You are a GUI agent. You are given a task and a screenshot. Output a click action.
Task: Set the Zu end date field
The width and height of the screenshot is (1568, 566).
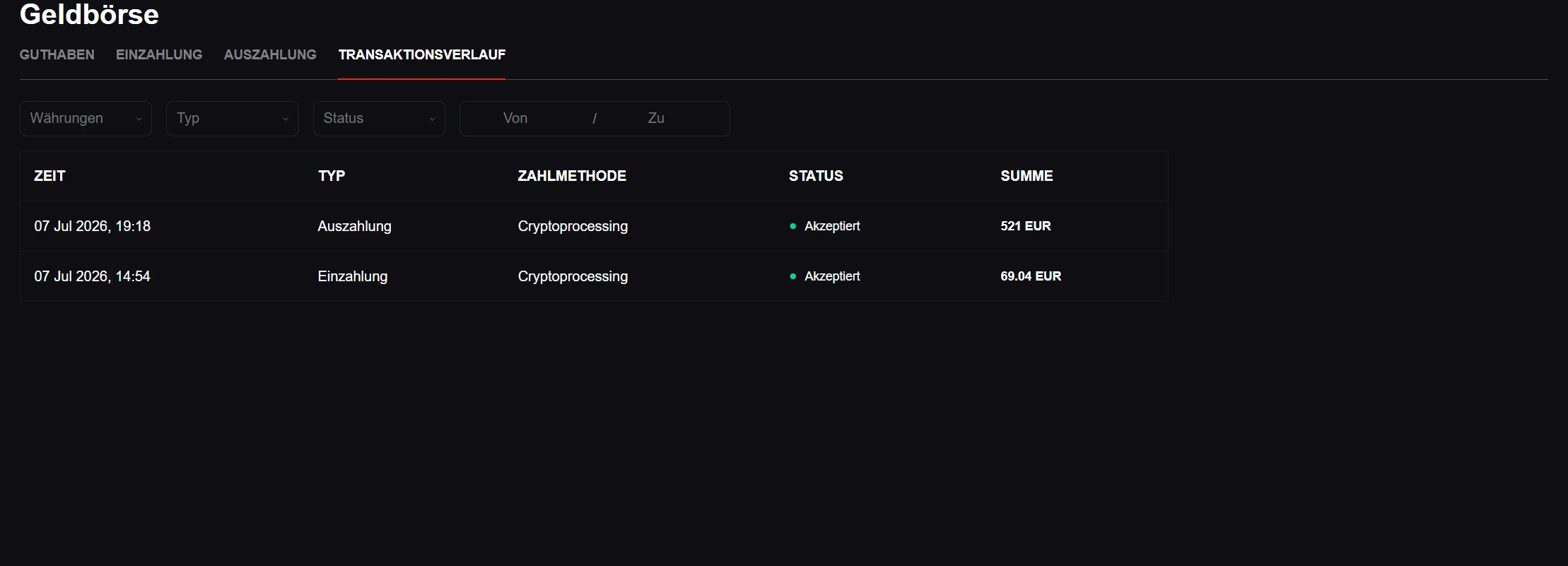pyautogui.click(x=656, y=118)
